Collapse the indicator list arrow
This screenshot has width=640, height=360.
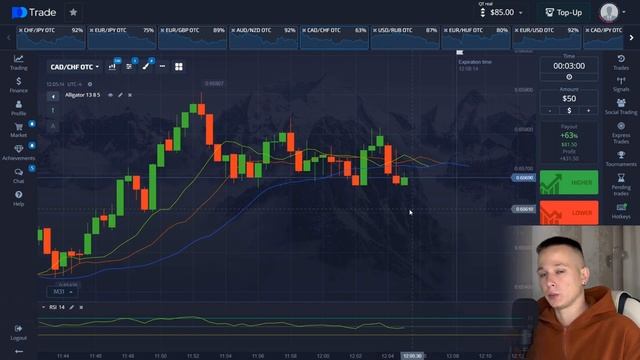pyautogui.click(x=53, y=96)
